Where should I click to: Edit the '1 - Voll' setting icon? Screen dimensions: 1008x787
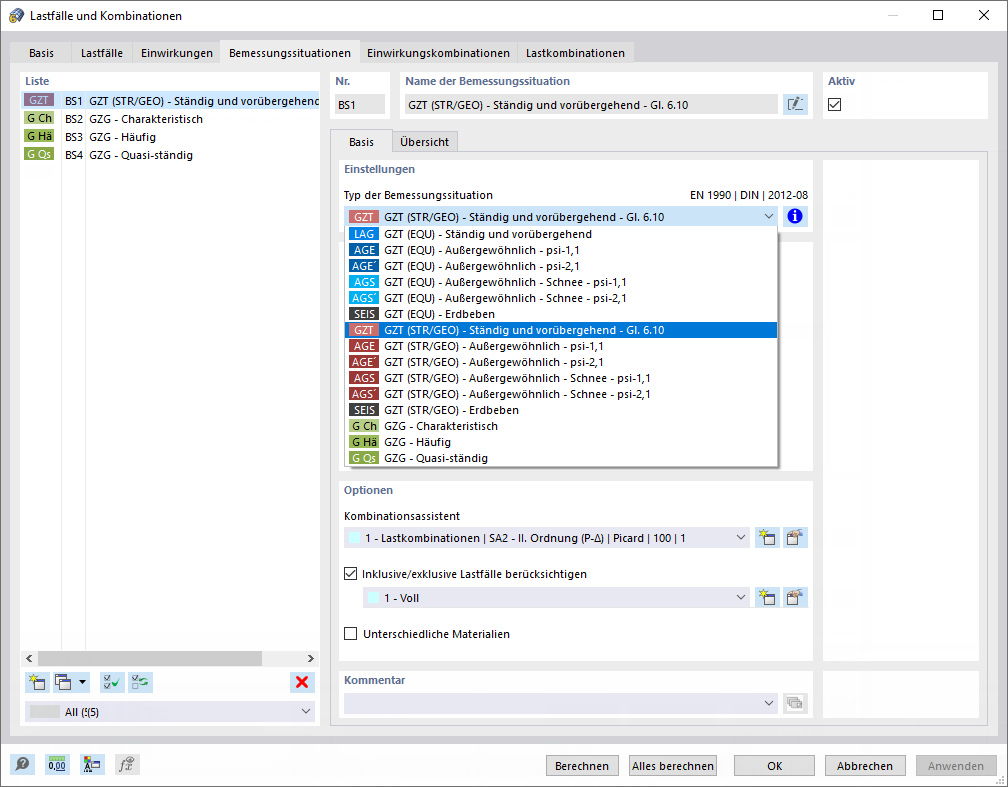pos(795,597)
